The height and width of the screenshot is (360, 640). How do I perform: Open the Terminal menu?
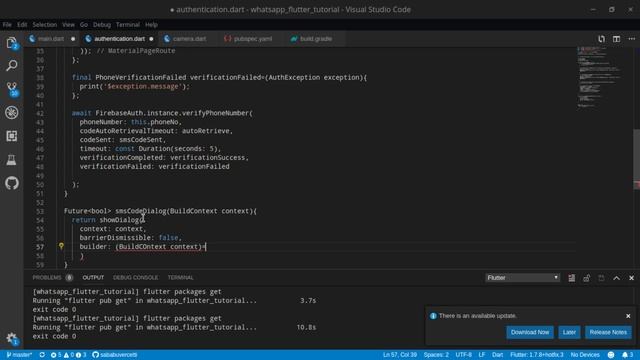(x=128, y=24)
